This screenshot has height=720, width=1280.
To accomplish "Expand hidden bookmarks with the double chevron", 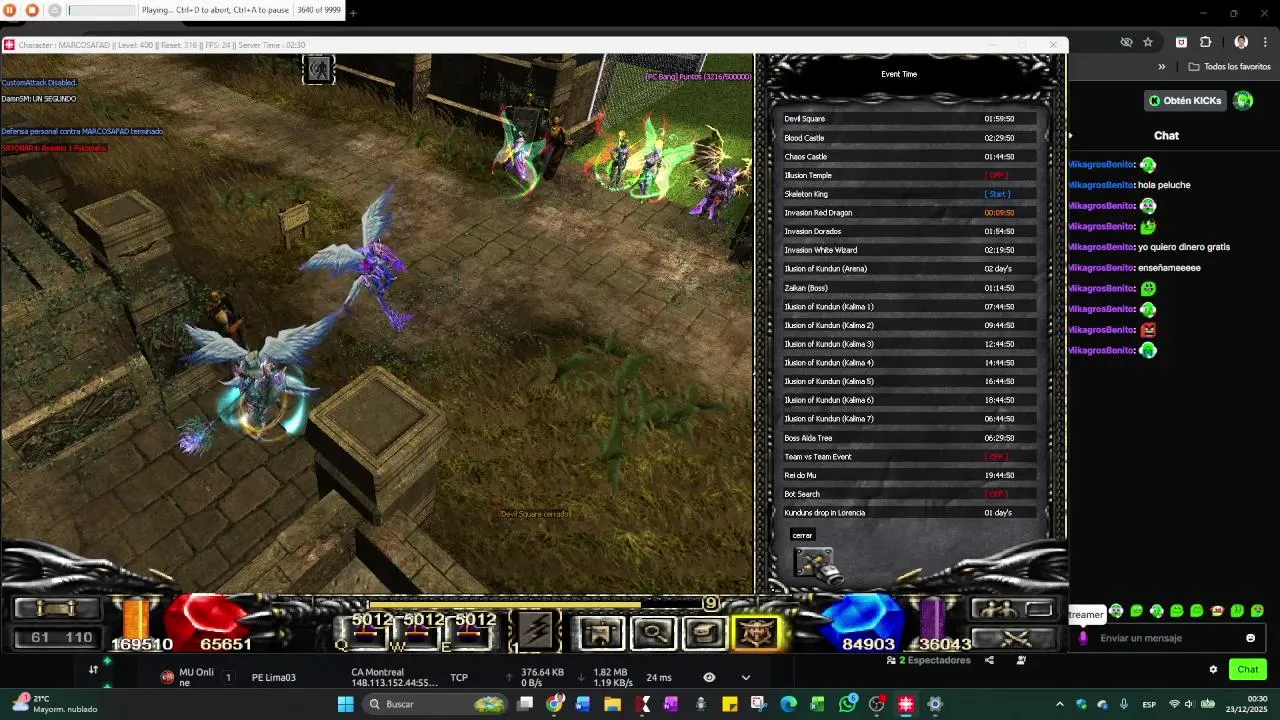I will [x=1162, y=67].
